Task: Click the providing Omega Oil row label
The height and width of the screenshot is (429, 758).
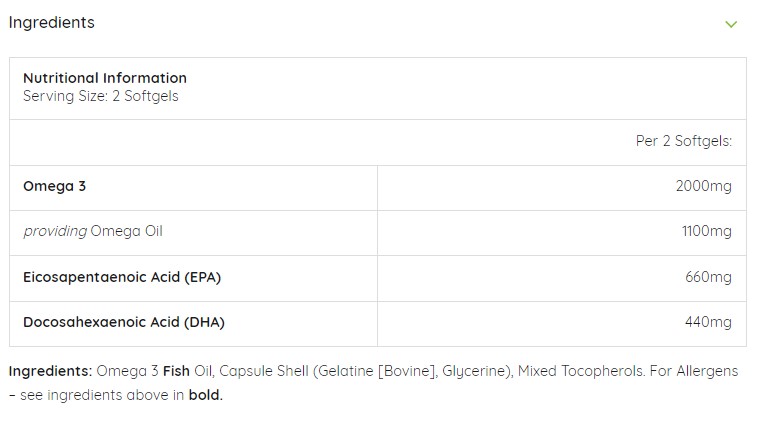Action: (x=93, y=231)
